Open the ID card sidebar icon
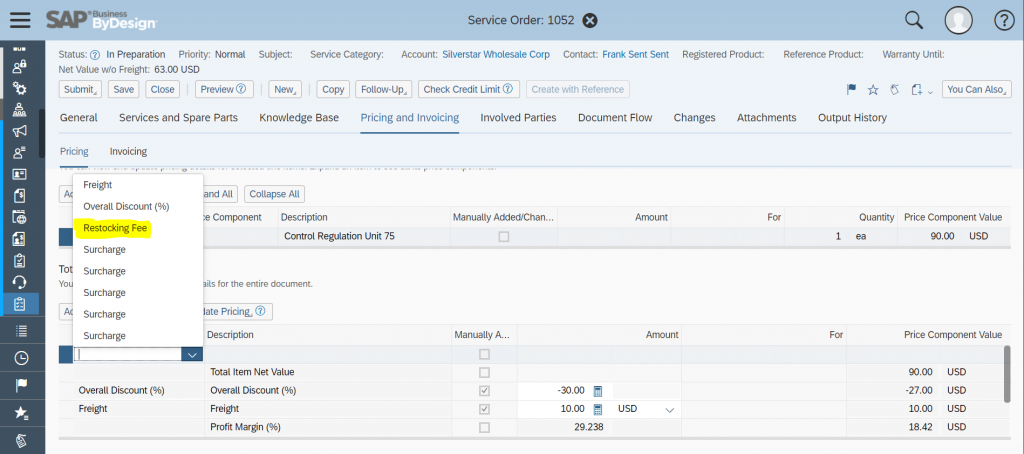The width and height of the screenshot is (1024, 454). click(x=20, y=174)
